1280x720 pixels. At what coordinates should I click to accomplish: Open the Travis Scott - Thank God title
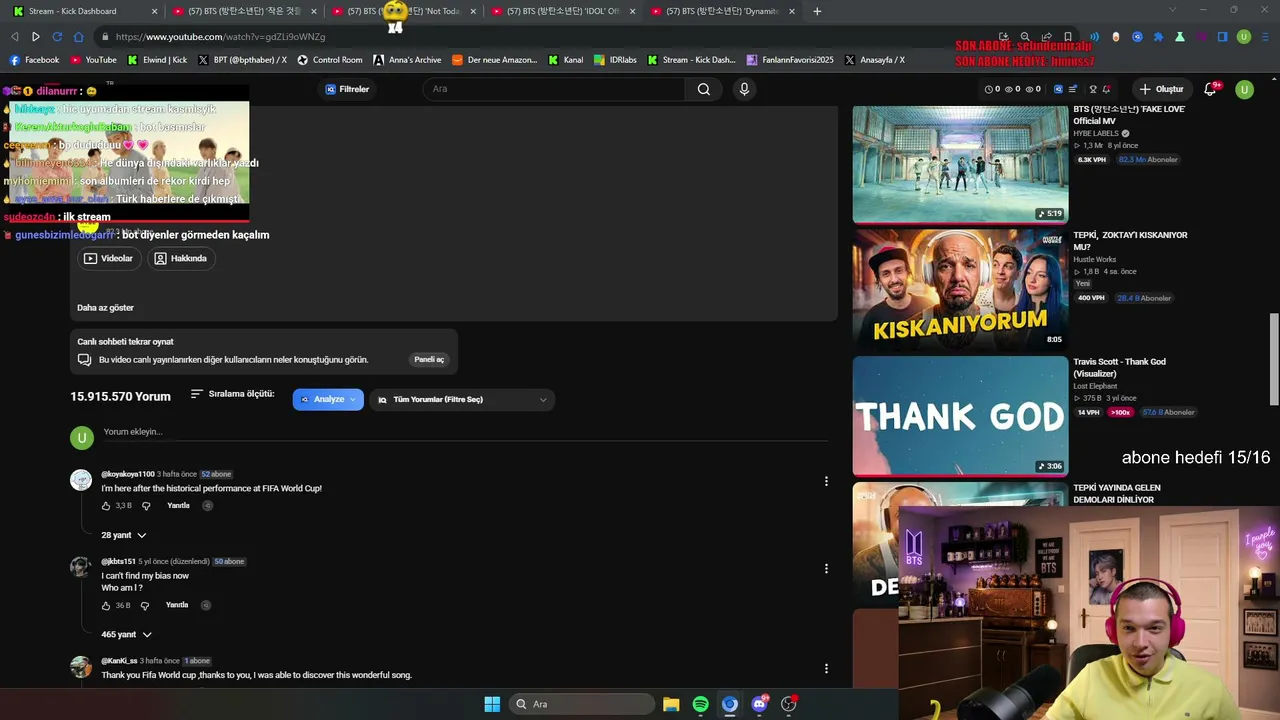[x=1119, y=368]
